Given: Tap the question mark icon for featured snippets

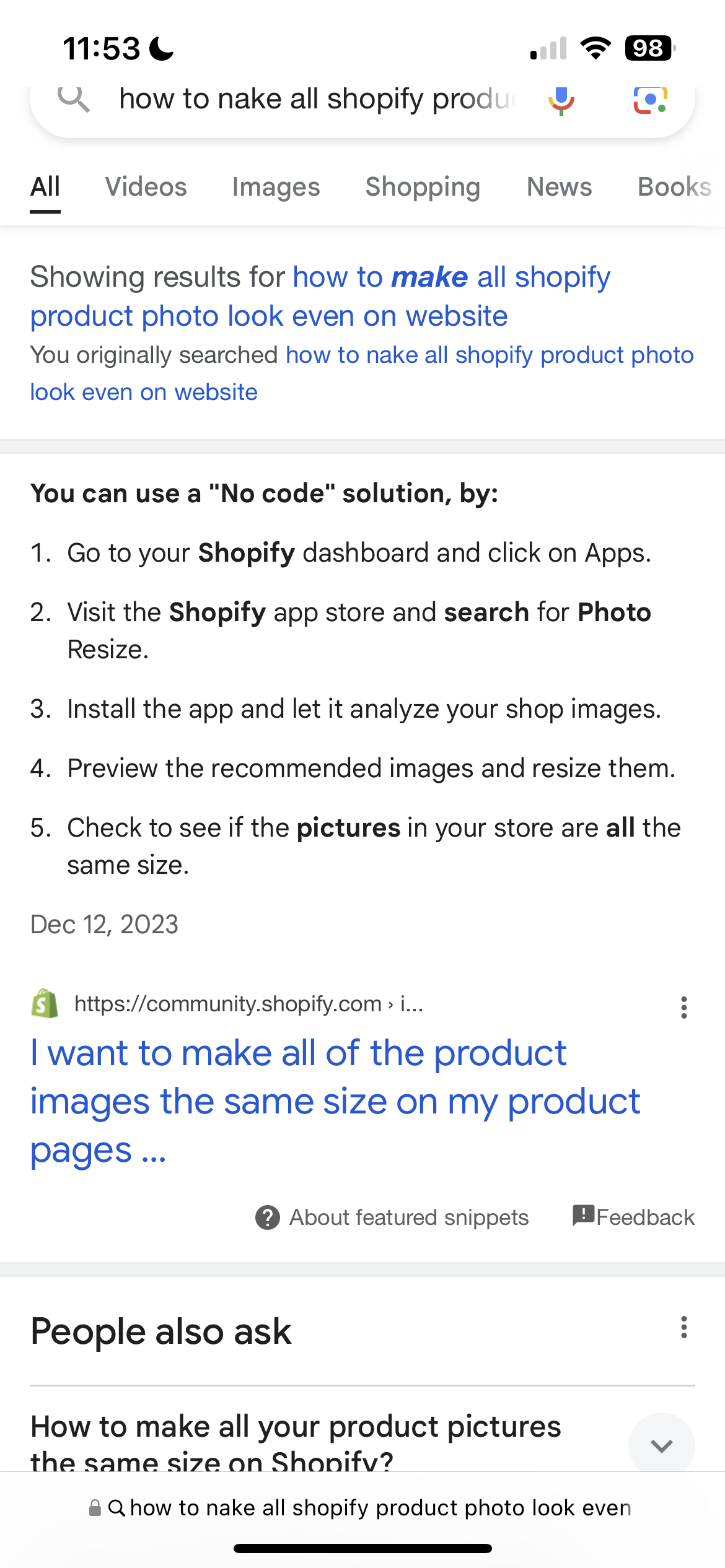Looking at the screenshot, I should tap(268, 1217).
